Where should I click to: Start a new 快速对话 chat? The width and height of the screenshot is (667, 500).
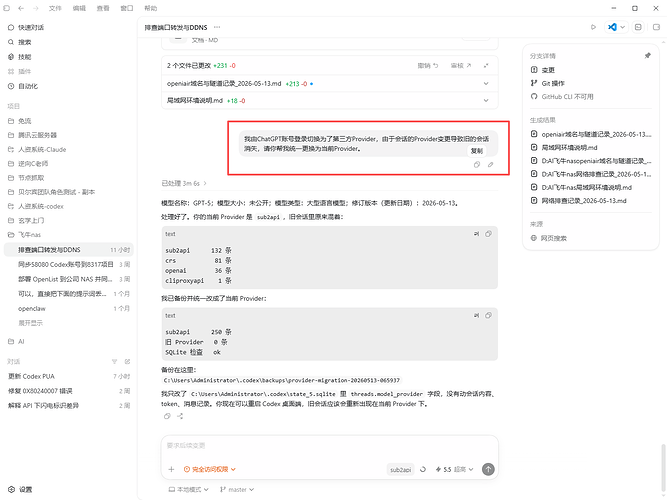68,27
